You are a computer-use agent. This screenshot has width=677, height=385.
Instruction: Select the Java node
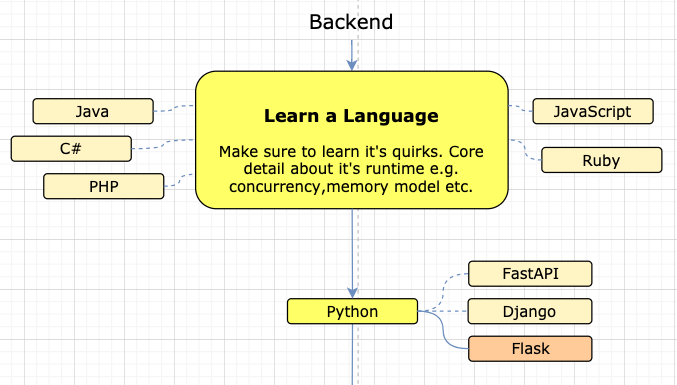click(x=93, y=111)
